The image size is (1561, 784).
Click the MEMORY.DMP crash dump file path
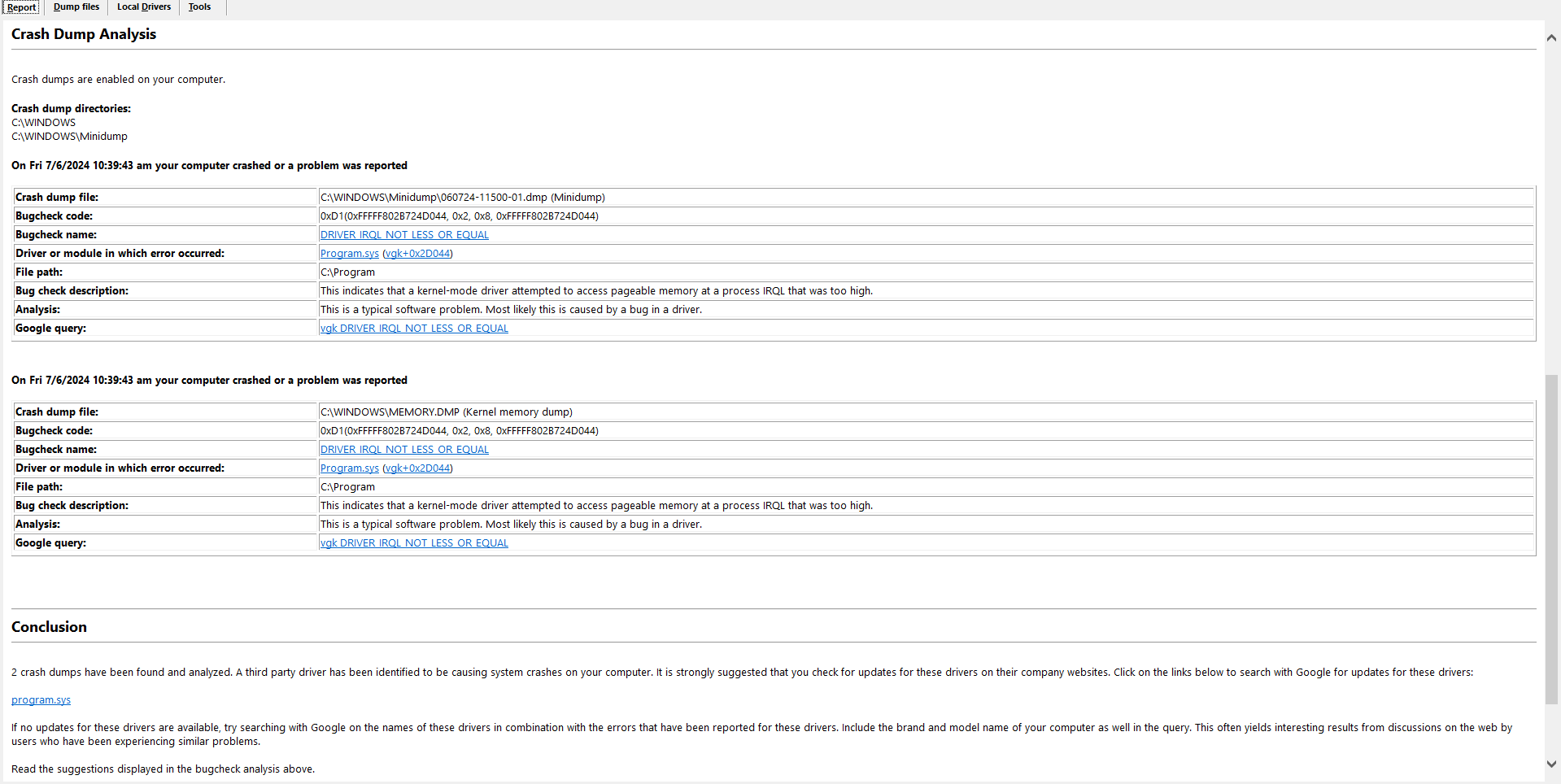coord(447,412)
